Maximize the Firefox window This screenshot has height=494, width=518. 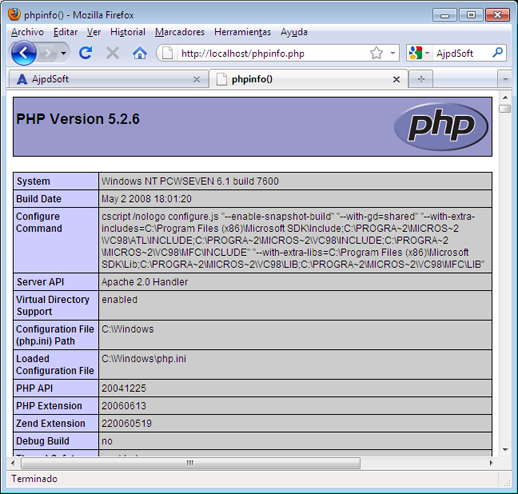pyautogui.click(x=471, y=15)
